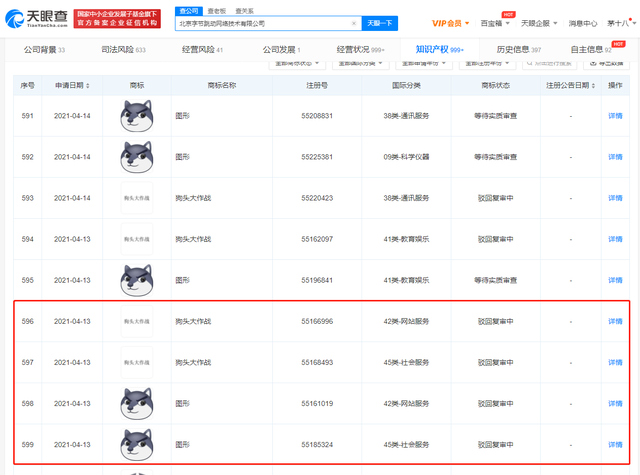
Task: Click the Tianyancha logo icon
Action: point(15,18)
